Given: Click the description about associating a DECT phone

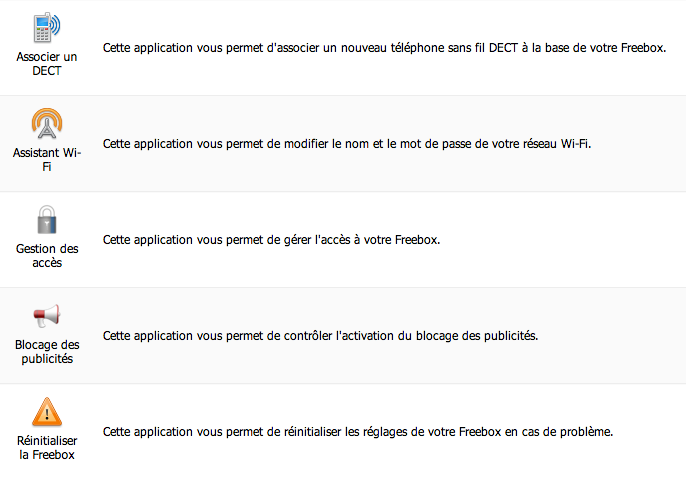Looking at the screenshot, I should pos(383,48).
